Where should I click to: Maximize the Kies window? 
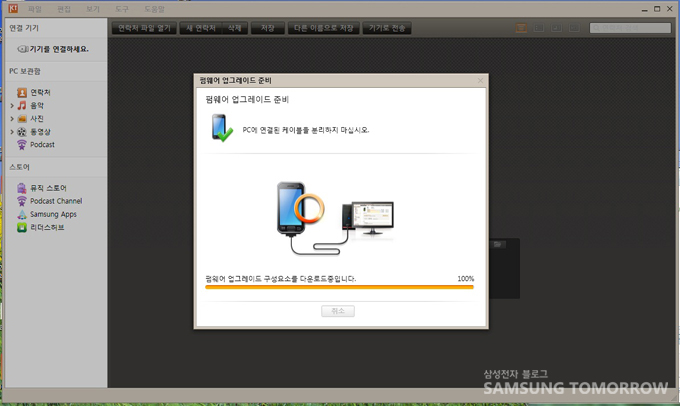(x=657, y=9)
